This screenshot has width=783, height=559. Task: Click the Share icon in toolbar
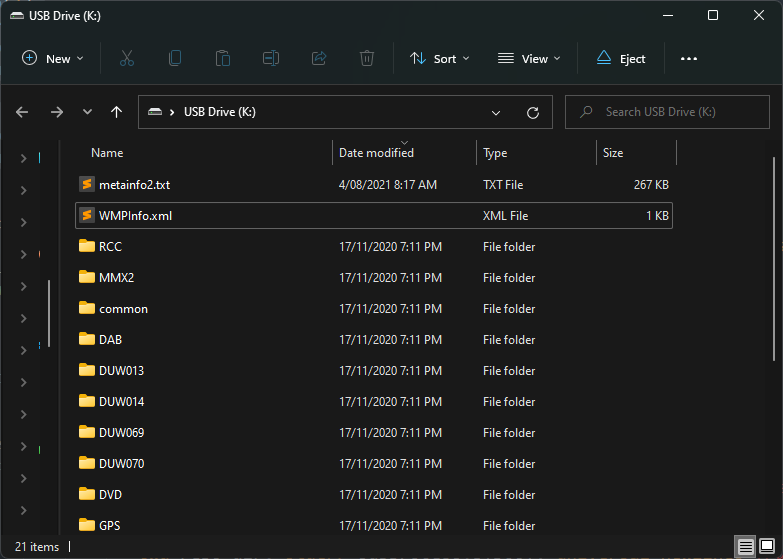[x=319, y=58]
